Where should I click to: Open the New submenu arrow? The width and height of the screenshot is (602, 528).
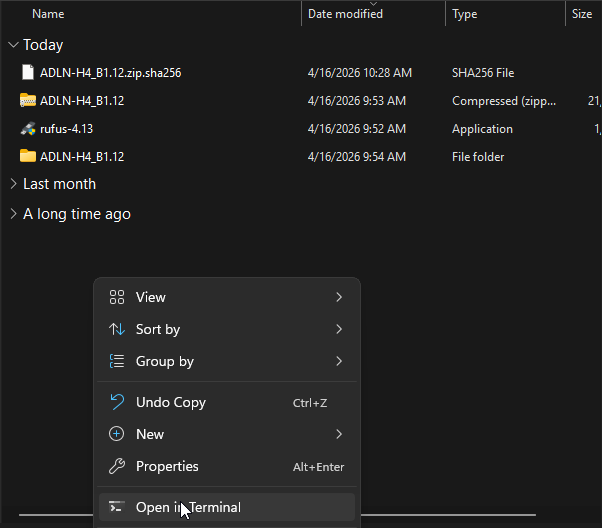click(x=339, y=434)
